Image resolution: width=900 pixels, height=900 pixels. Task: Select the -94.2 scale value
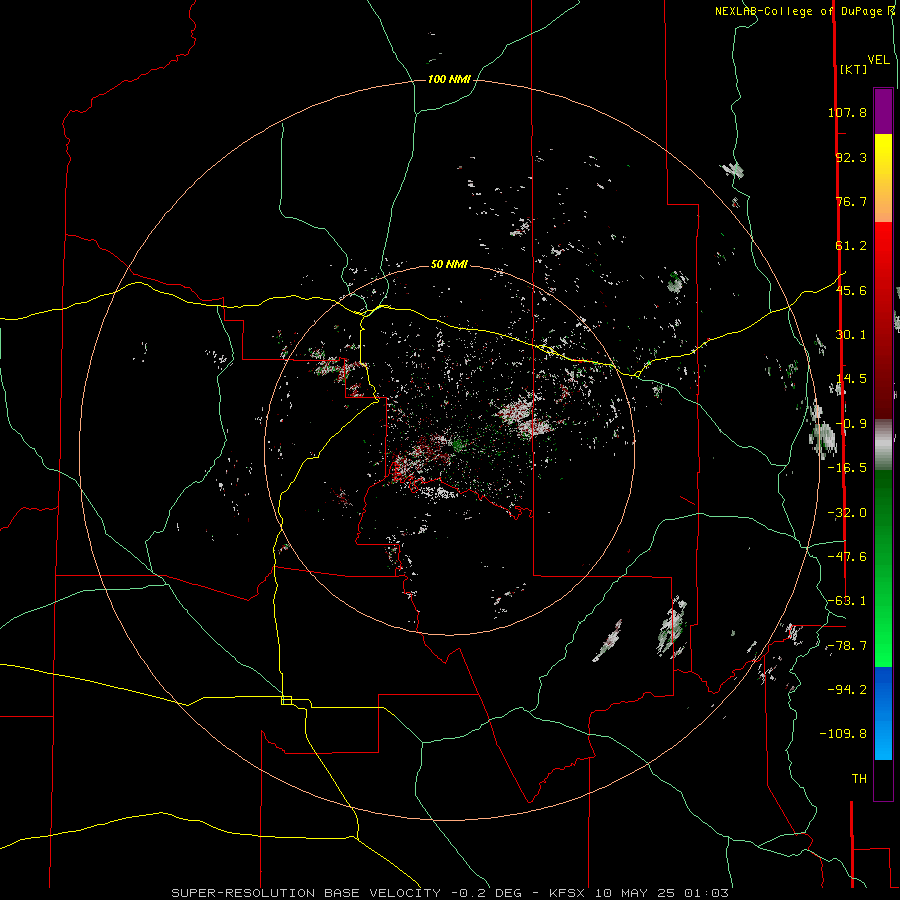847,689
